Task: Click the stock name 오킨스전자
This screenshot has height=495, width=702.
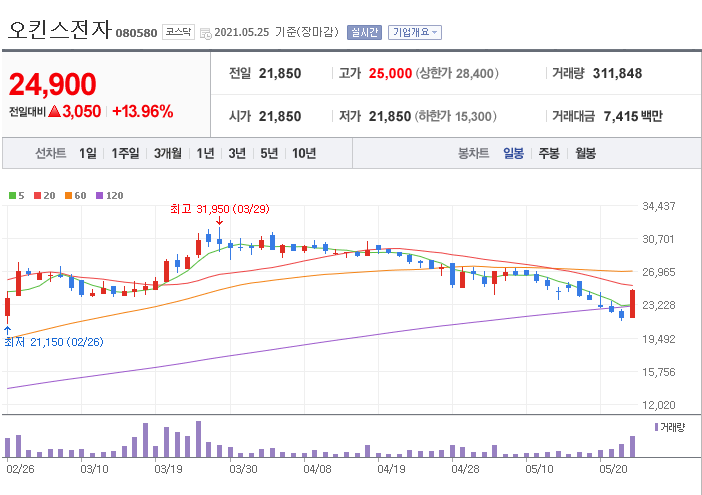Action: click(60, 30)
